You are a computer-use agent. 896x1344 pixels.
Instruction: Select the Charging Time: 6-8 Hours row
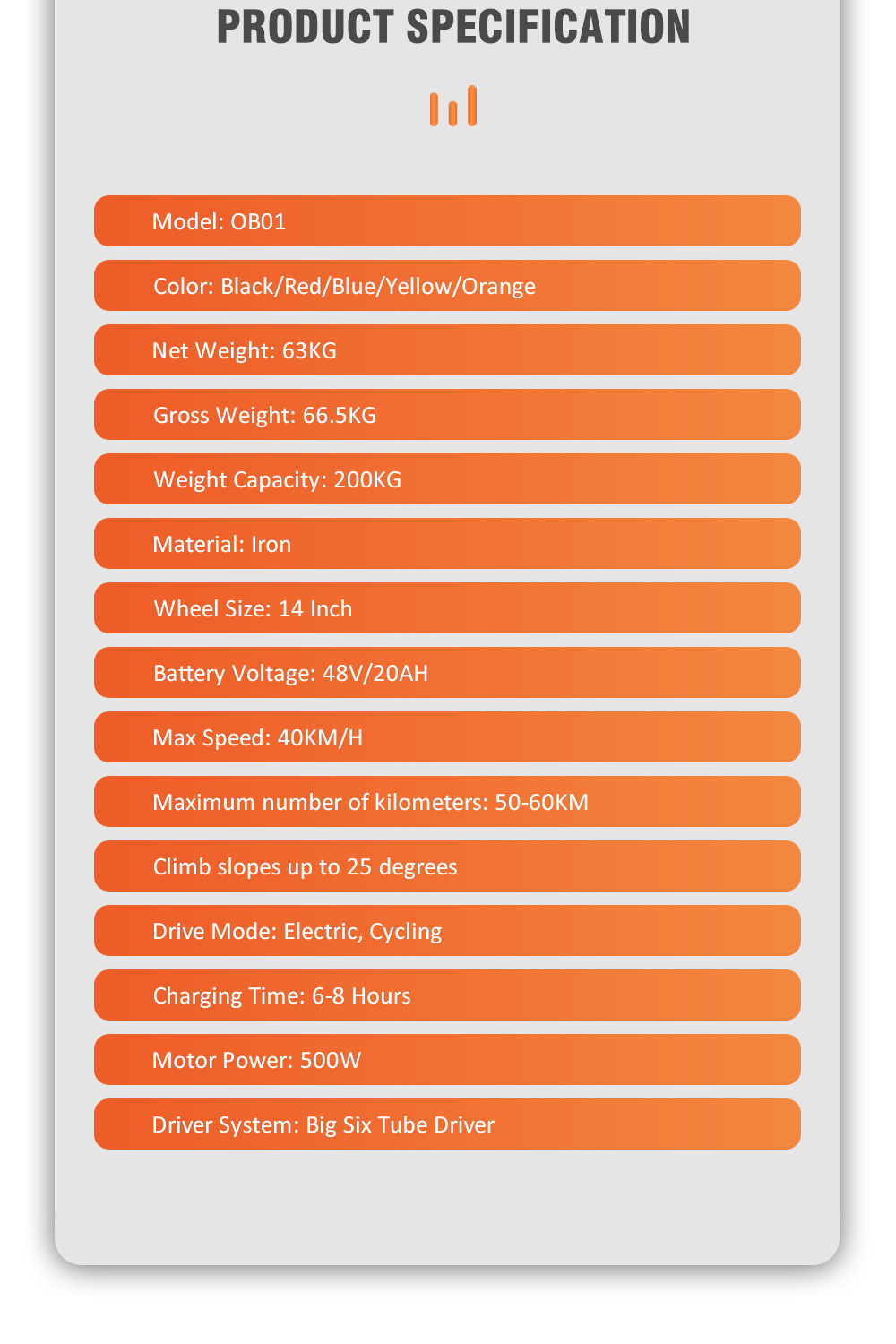(447, 995)
